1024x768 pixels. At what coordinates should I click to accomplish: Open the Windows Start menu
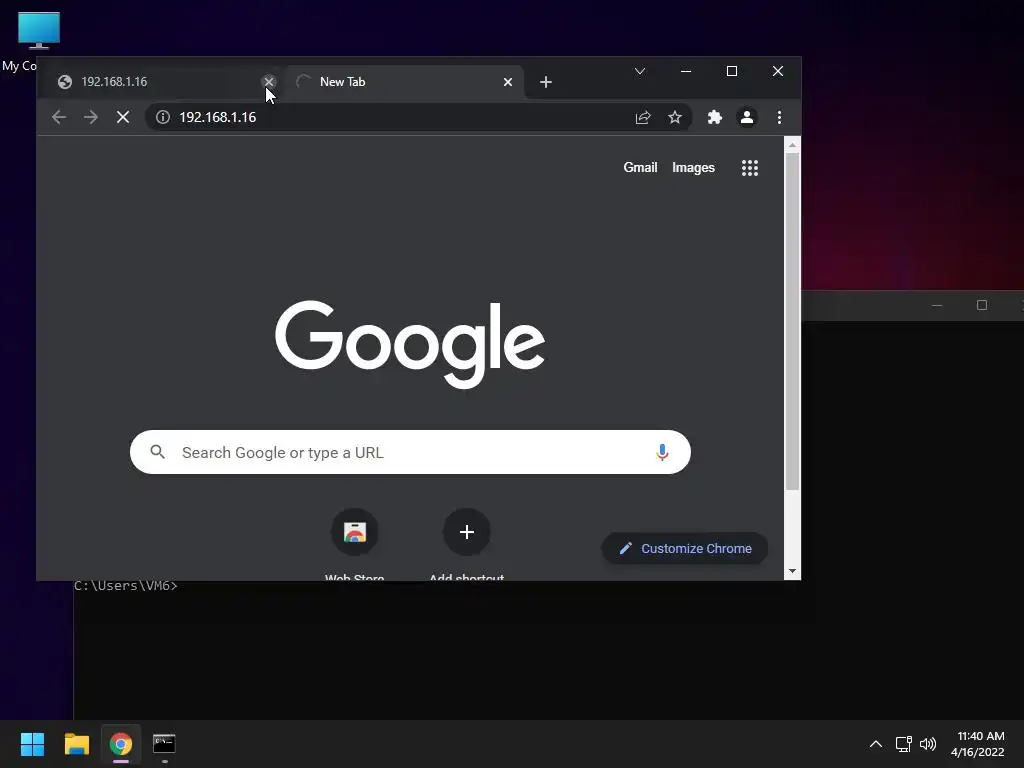[32, 744]
